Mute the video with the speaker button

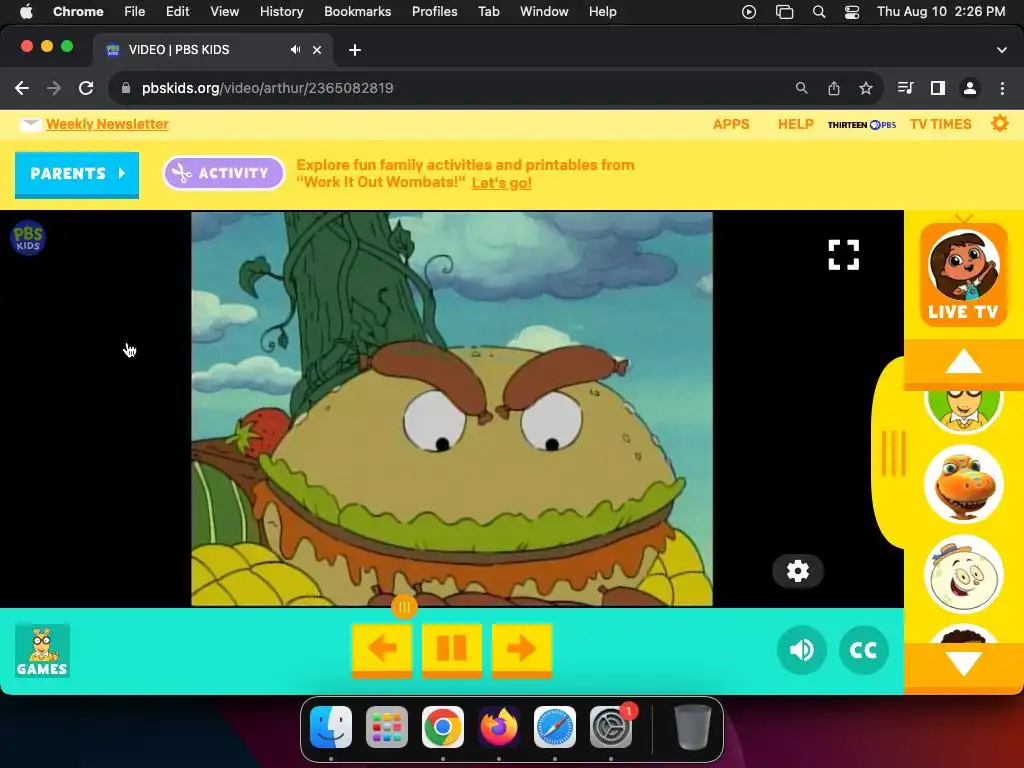click(x=801, y=650)
